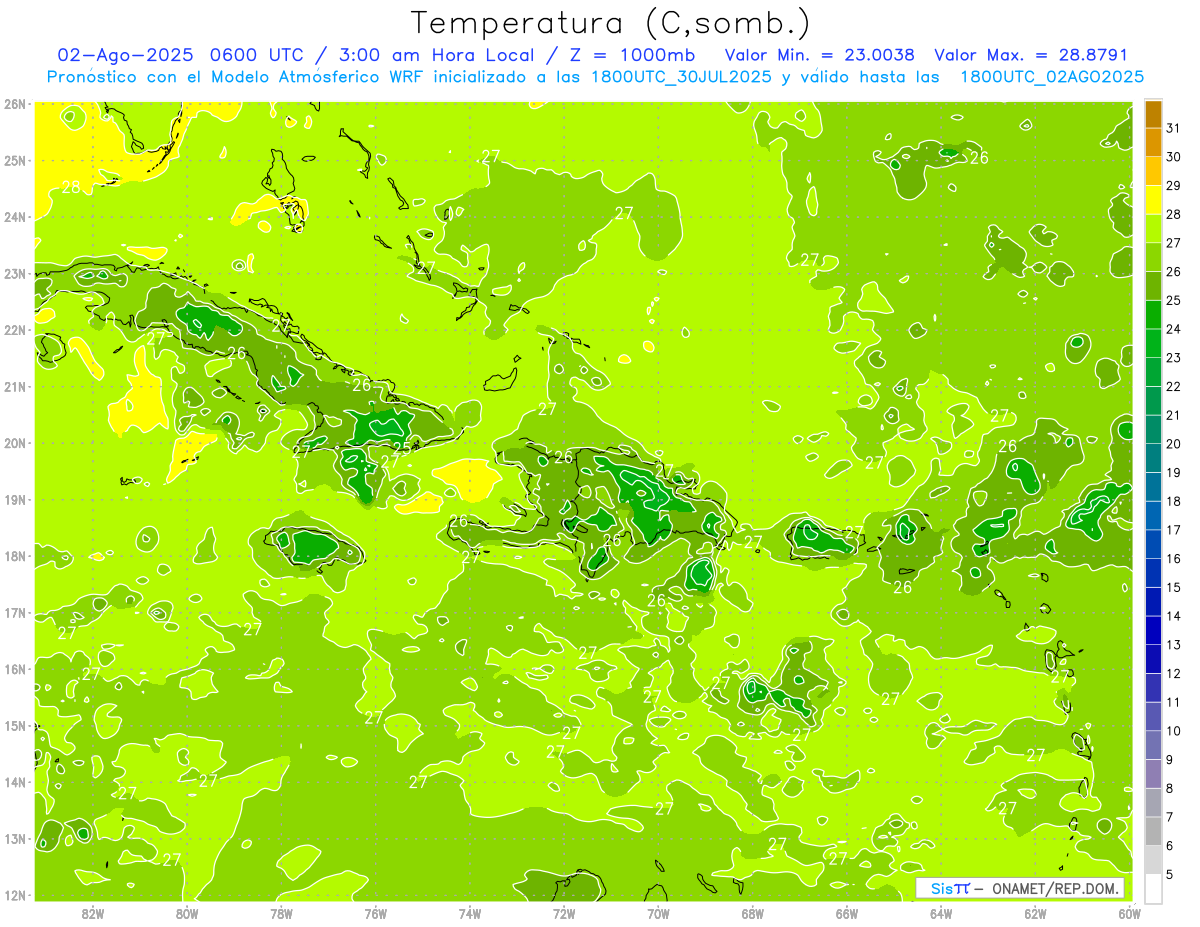Click the 26N latitude axis label
The image size is (1200, 927).
[x=14, y=104]
